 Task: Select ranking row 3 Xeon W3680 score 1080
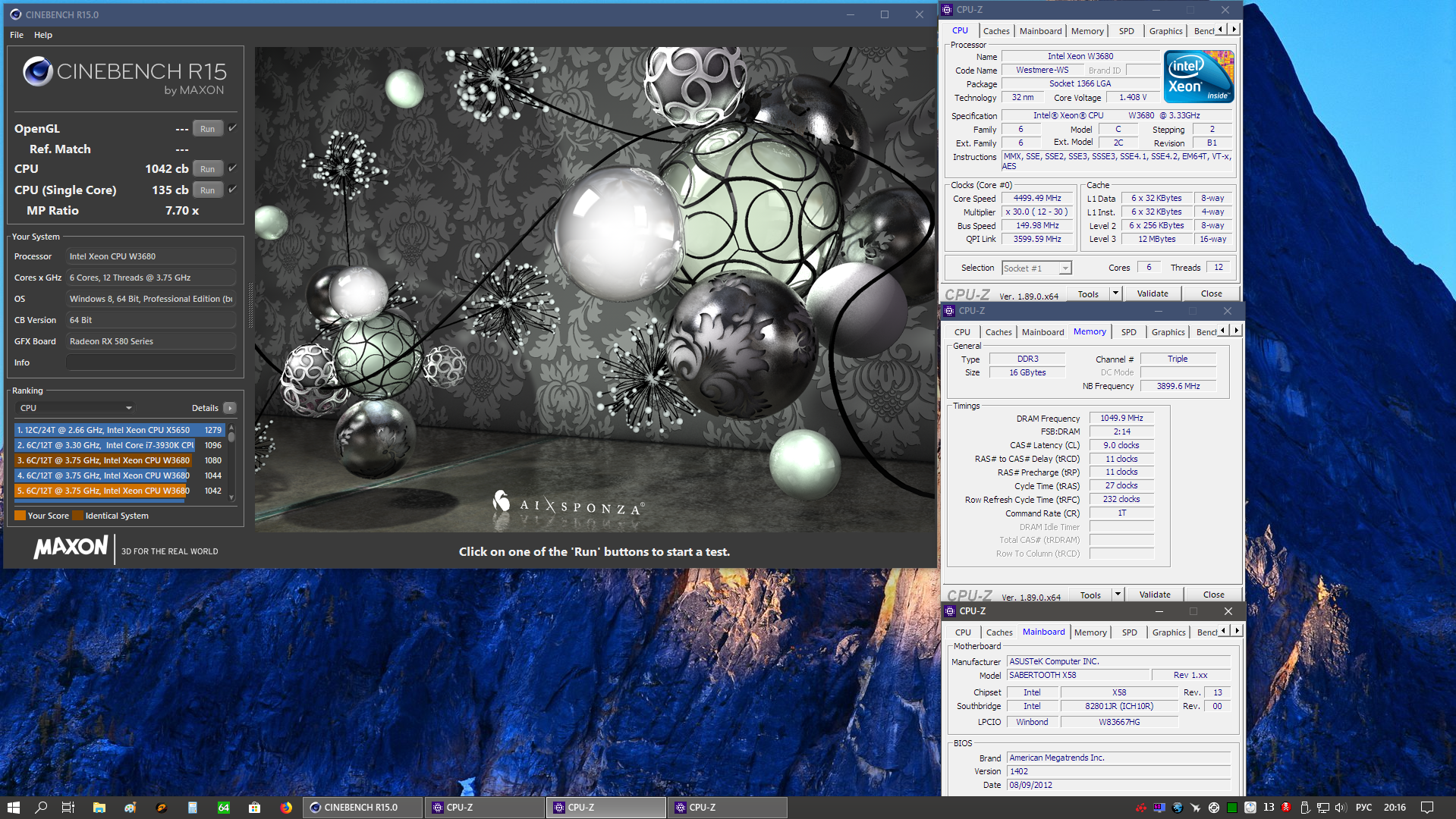[120, 460]
